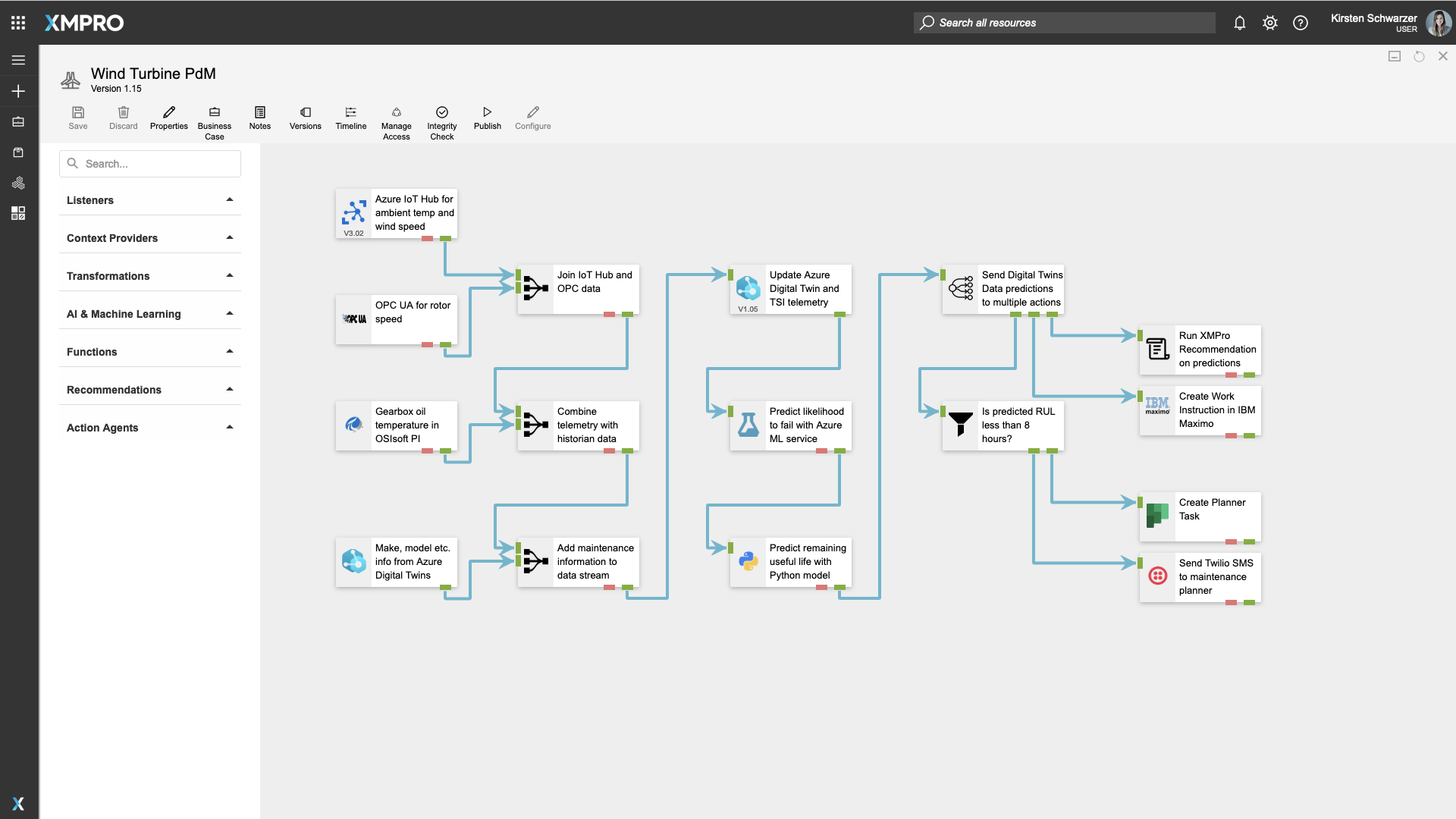Open the Timeline toolbar icon
Image resolution: width=1456 pixels, height=819 pixels.
[x=351, y=112]
